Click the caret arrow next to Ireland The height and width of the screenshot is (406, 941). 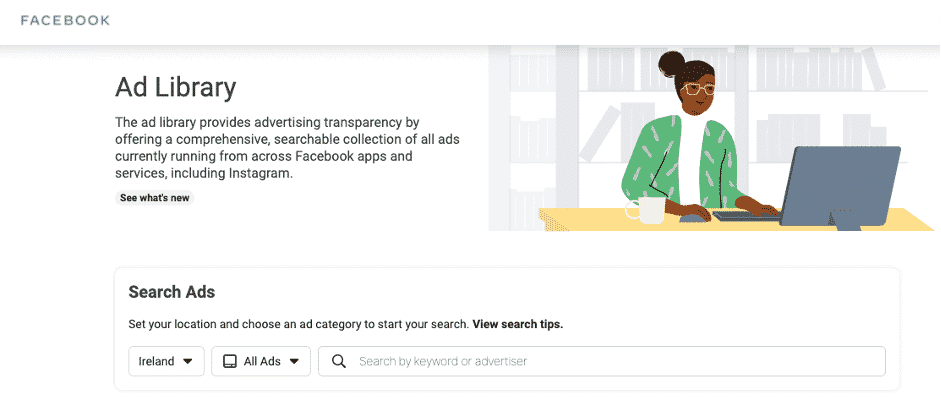click(187, 362)
